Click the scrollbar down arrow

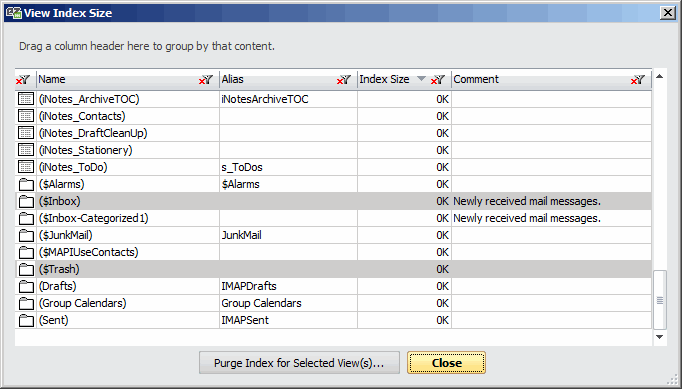pos(659,337)
